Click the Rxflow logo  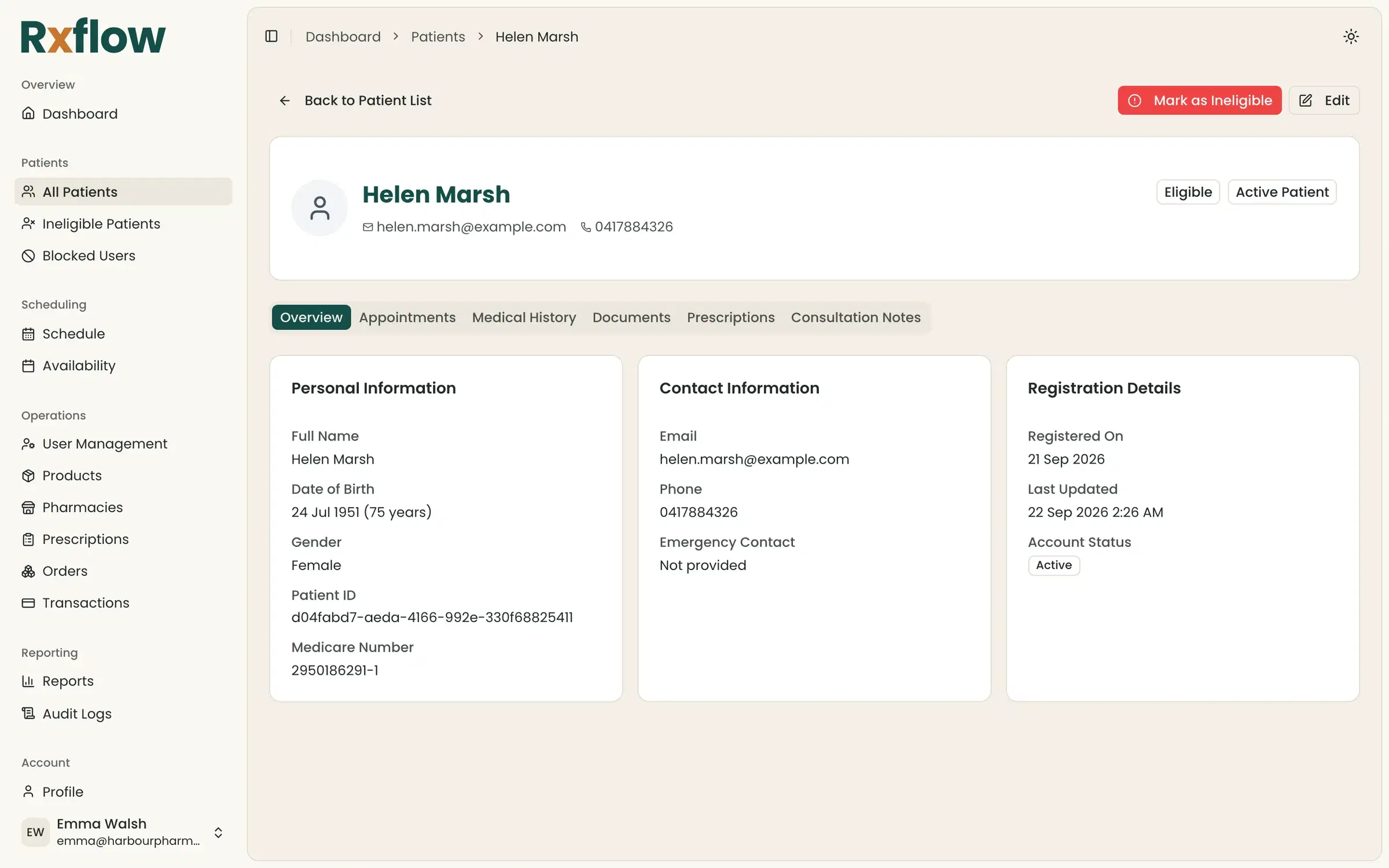93,36
